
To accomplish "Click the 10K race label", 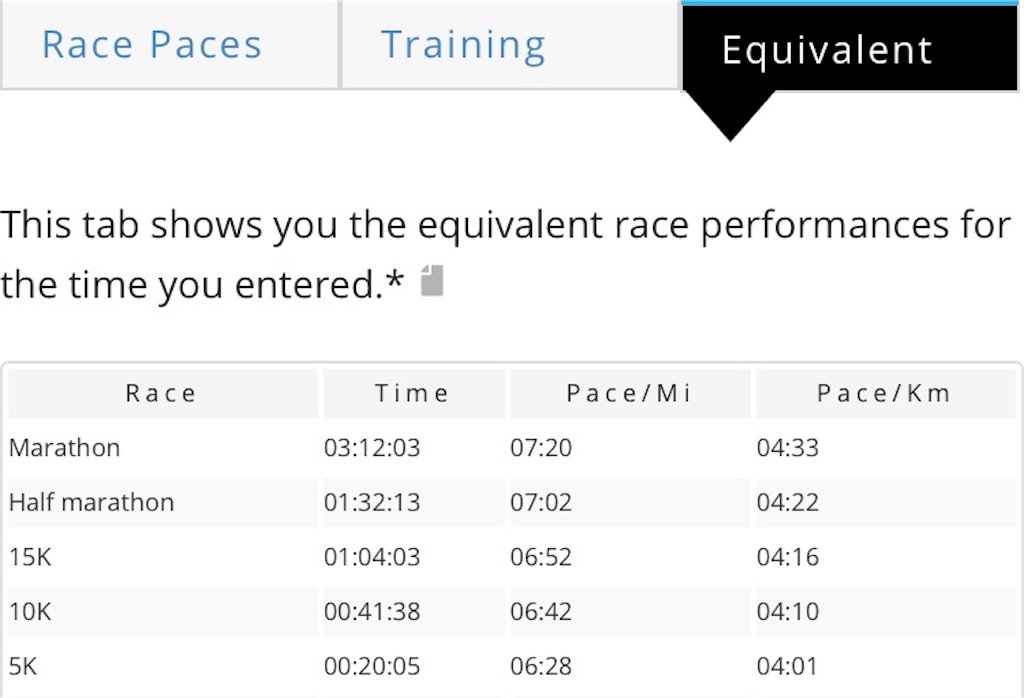I will pos(30,612).
